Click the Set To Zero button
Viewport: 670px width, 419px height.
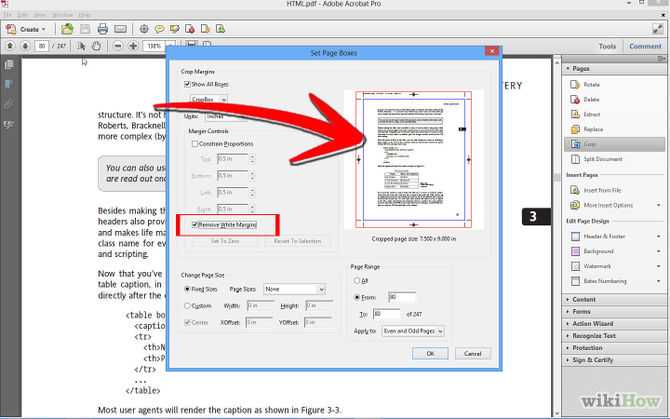coord(225,241)
